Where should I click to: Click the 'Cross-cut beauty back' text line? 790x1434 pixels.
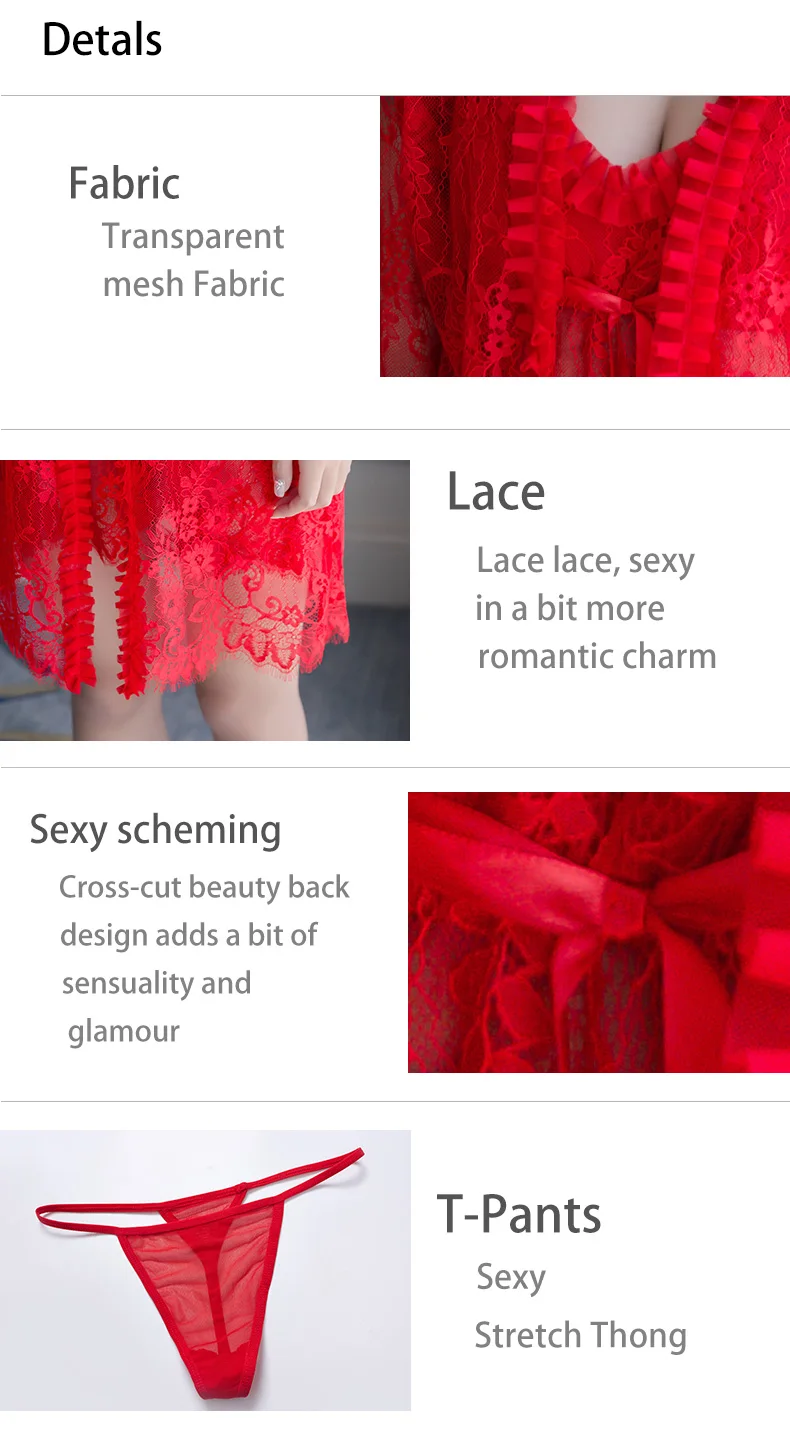(204, 887)
